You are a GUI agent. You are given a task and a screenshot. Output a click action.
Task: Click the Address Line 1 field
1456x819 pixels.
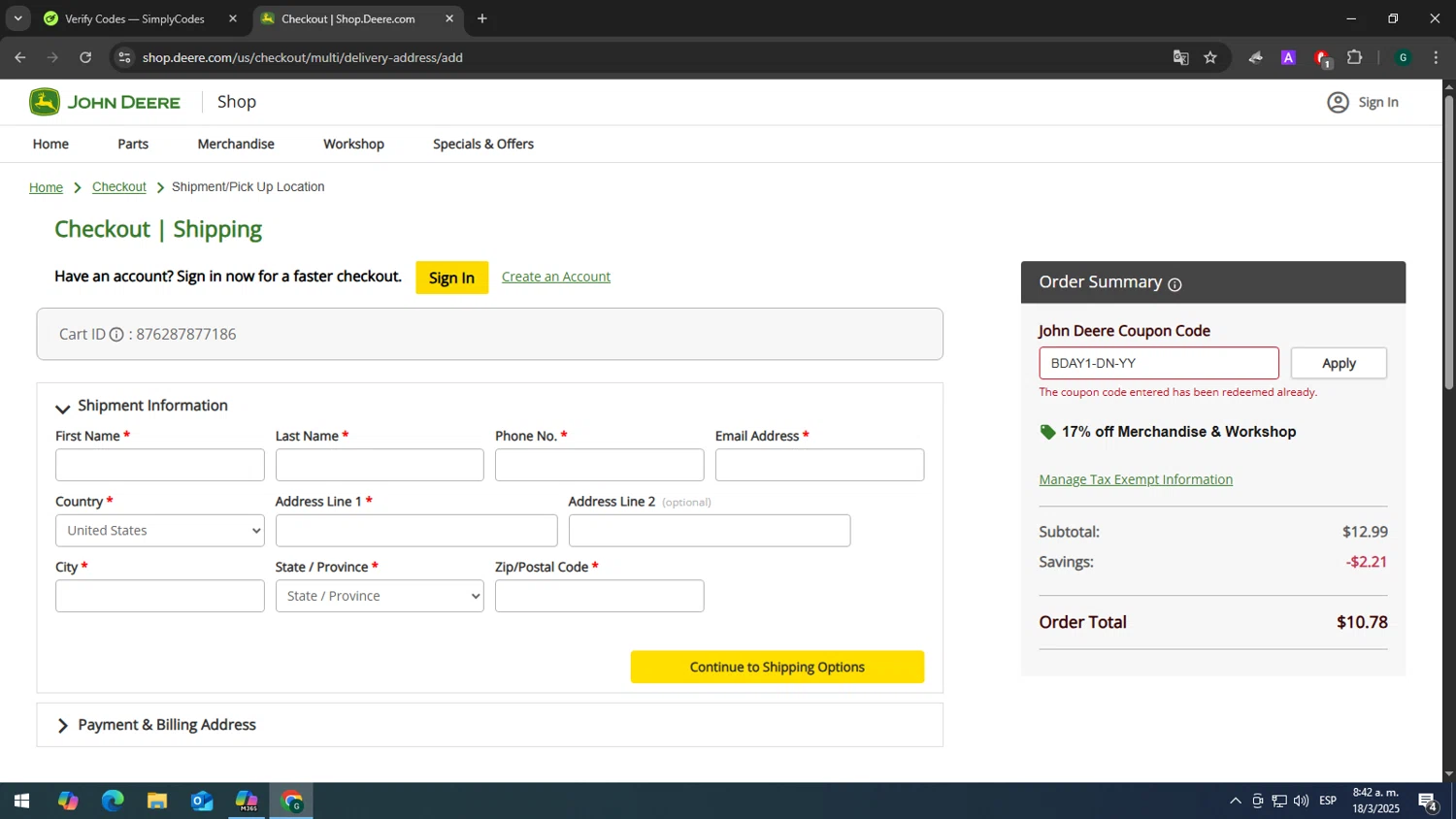(416, 531)
